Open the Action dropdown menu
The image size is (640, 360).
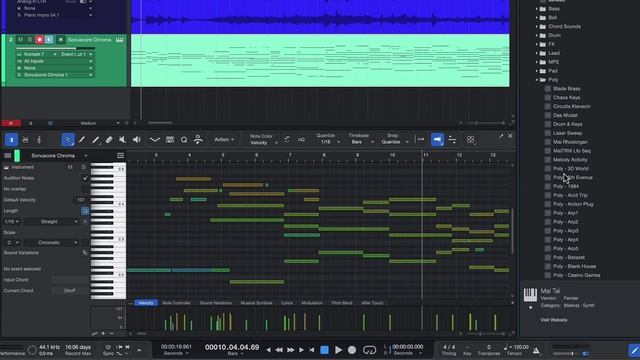coord(224,140)
